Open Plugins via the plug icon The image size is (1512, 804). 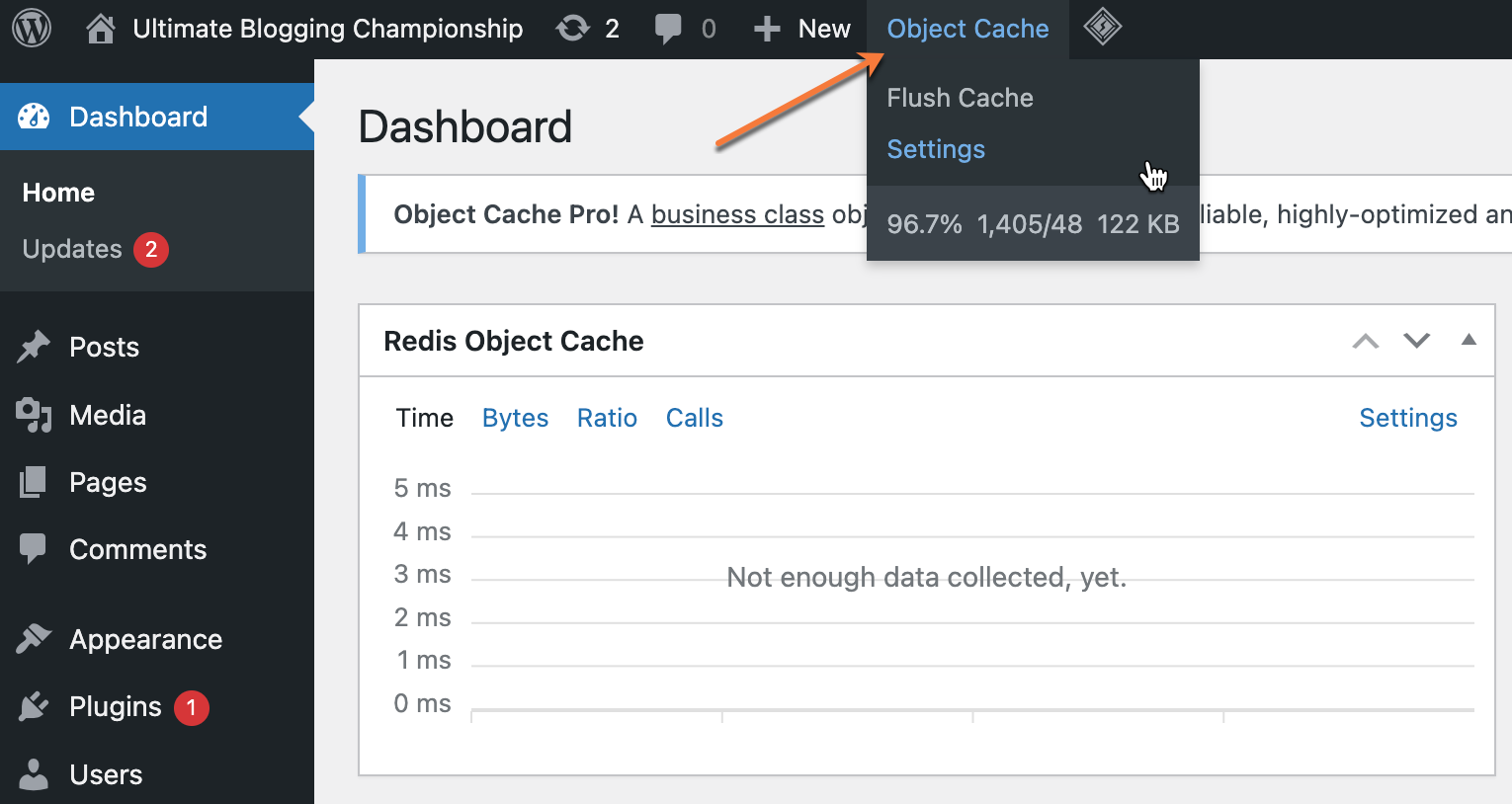tap(34, 706)
